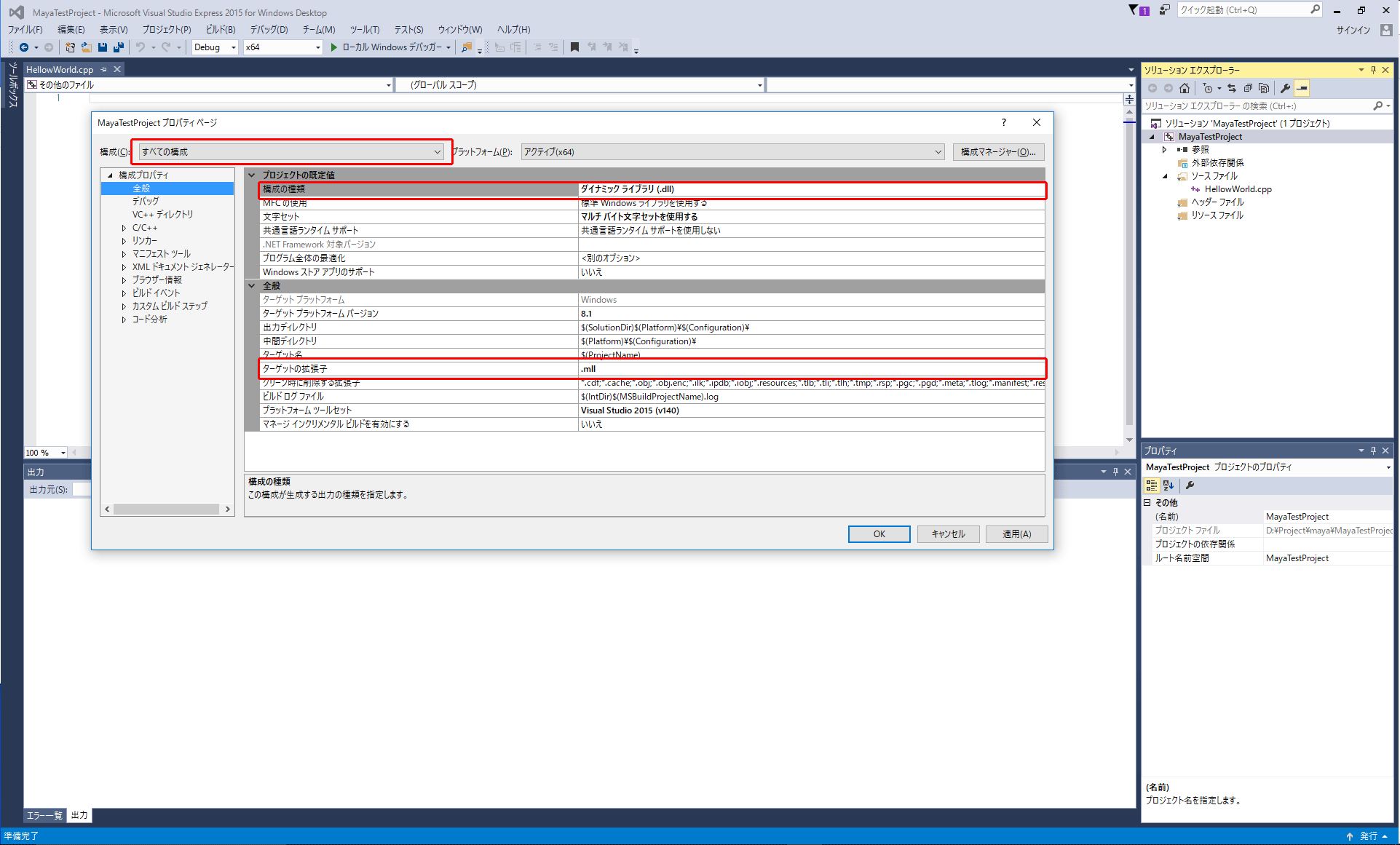Viewport: 1400px width, 845px height.
Task: Click the Save All toolbar icon
Action: [x=118, y=47]
